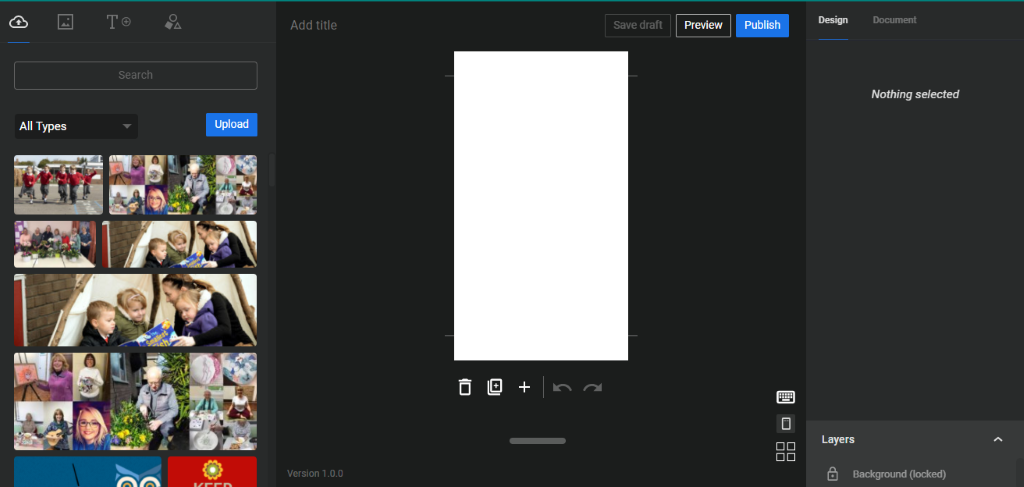Open the All Types dropdown

[76, 127]
